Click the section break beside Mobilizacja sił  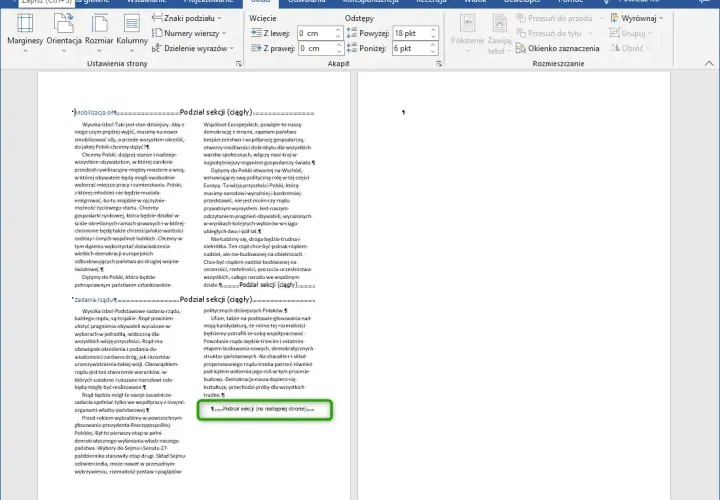(216, 112)
